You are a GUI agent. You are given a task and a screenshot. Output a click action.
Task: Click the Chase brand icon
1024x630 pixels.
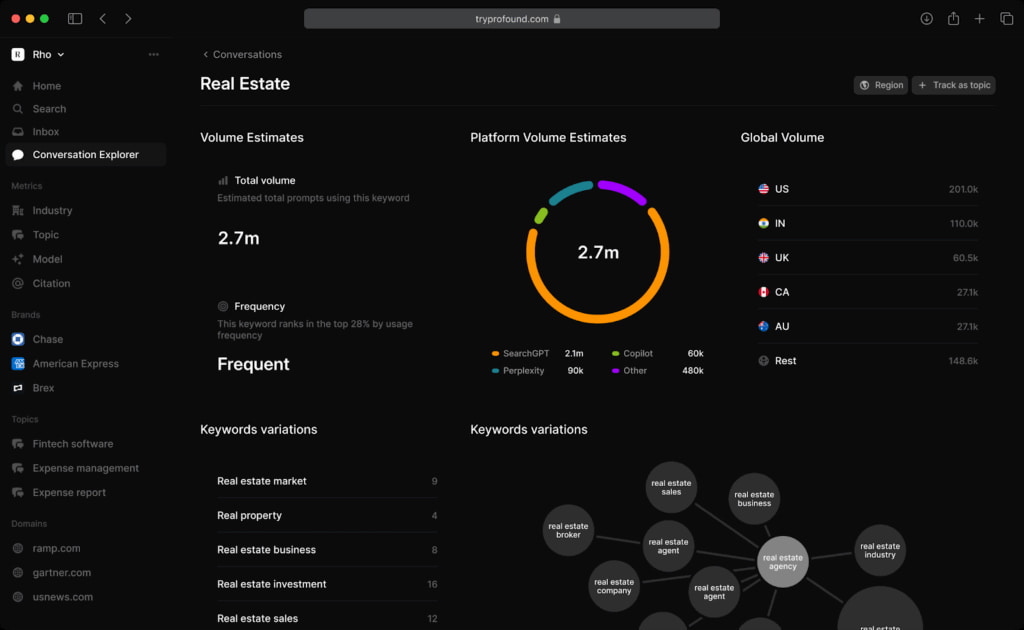pyautogui.click(x=18, y=340)
